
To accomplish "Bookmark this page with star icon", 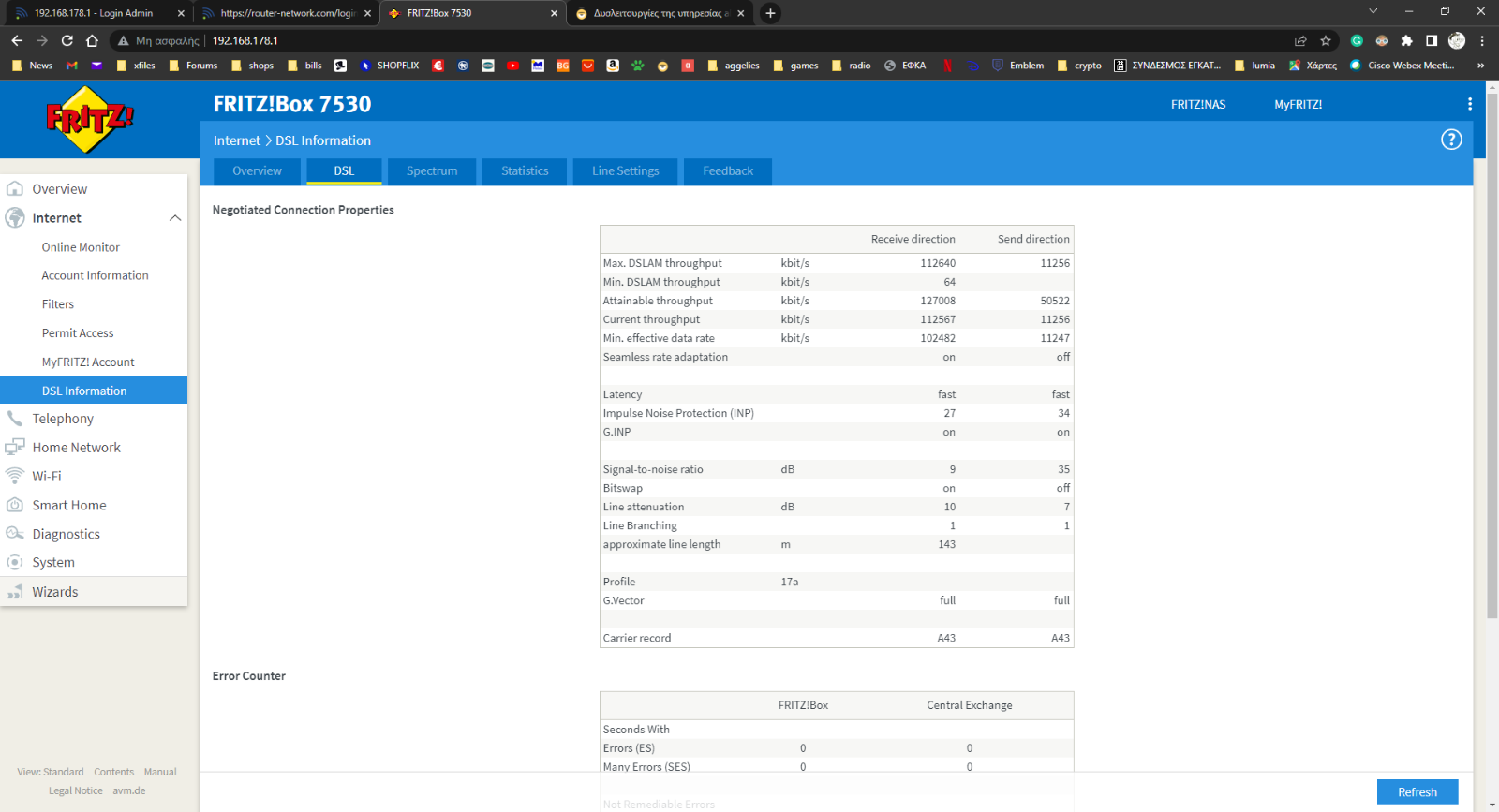I will click(1326, 40).
